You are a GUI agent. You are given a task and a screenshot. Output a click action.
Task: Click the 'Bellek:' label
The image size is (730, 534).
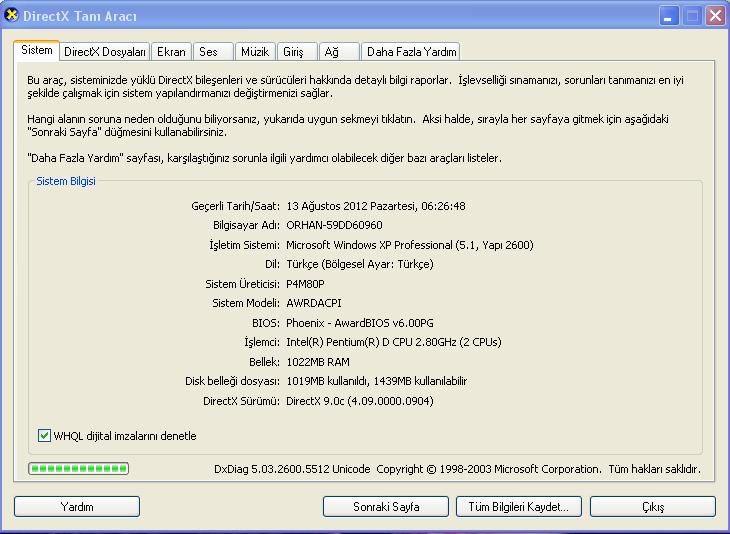click(264, 362)
